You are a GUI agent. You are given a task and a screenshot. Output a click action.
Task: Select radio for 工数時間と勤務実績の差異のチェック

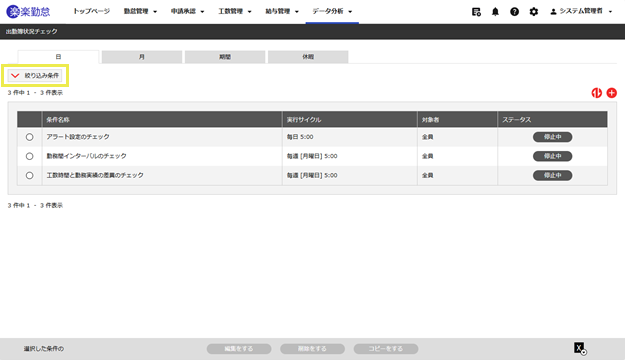point(29,175)
